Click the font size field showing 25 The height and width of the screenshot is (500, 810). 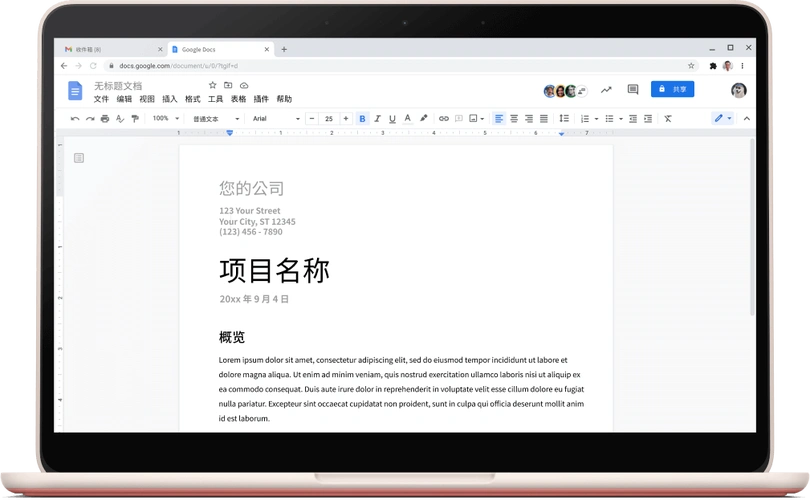(329, 119)
